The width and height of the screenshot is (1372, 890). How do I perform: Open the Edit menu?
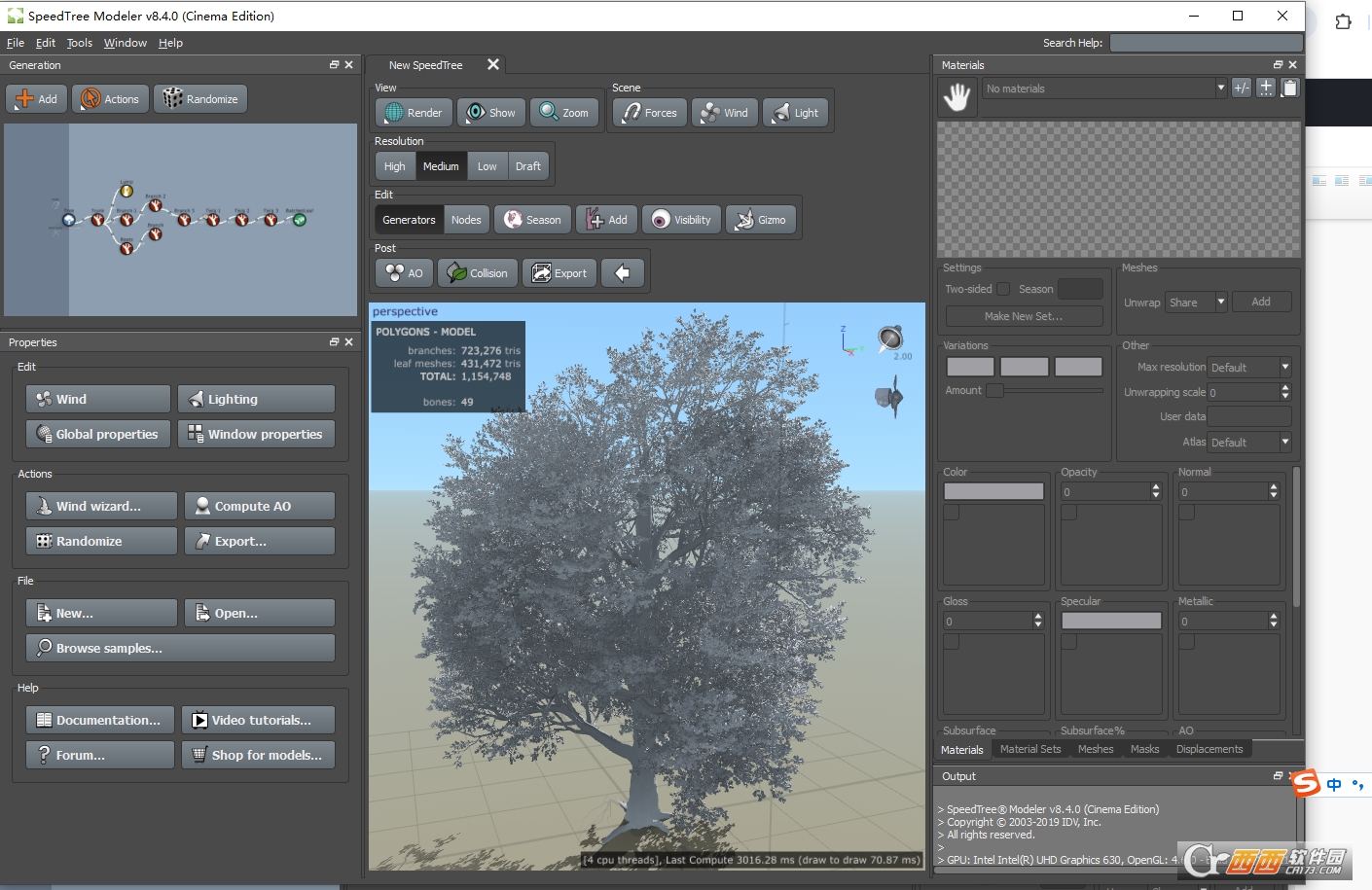click(x=46, y=43)
